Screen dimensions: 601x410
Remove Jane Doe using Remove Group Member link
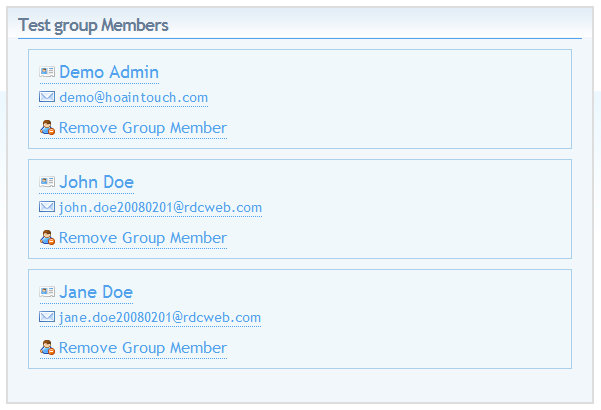click(x=143, y=348)
